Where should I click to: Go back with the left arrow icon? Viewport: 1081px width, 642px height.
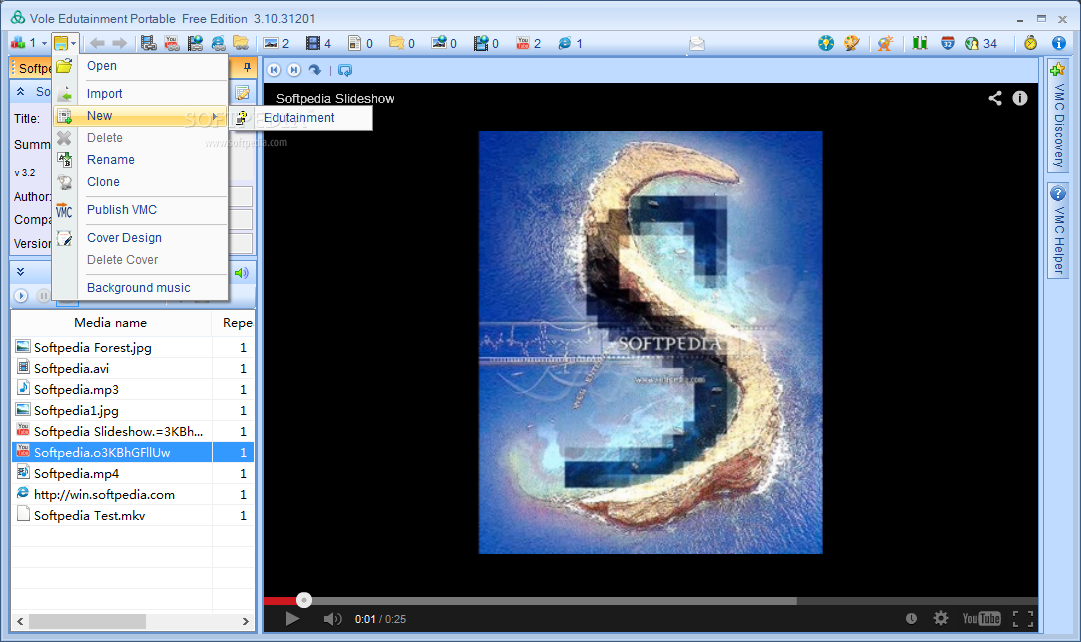click(97, 43)
